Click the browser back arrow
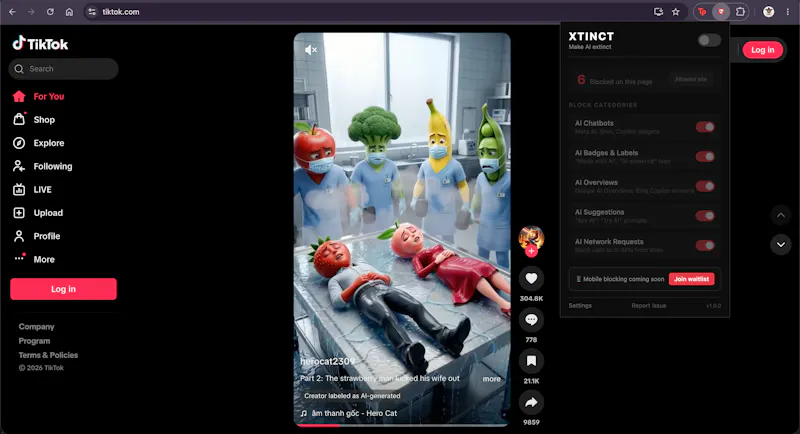This screenshot has width=800, height=434. coord(12,12)
